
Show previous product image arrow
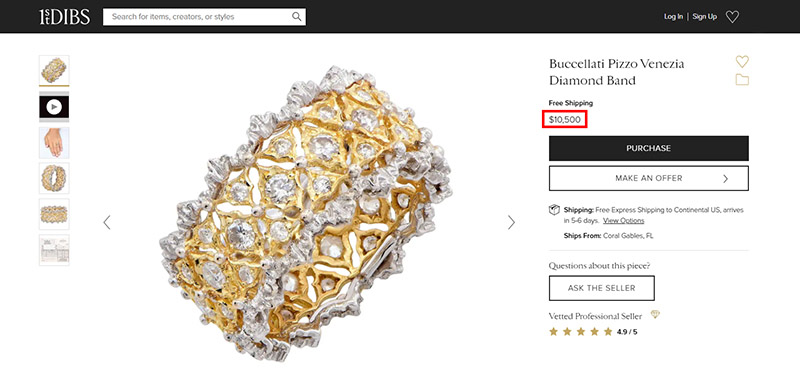[x=107, y=222]
